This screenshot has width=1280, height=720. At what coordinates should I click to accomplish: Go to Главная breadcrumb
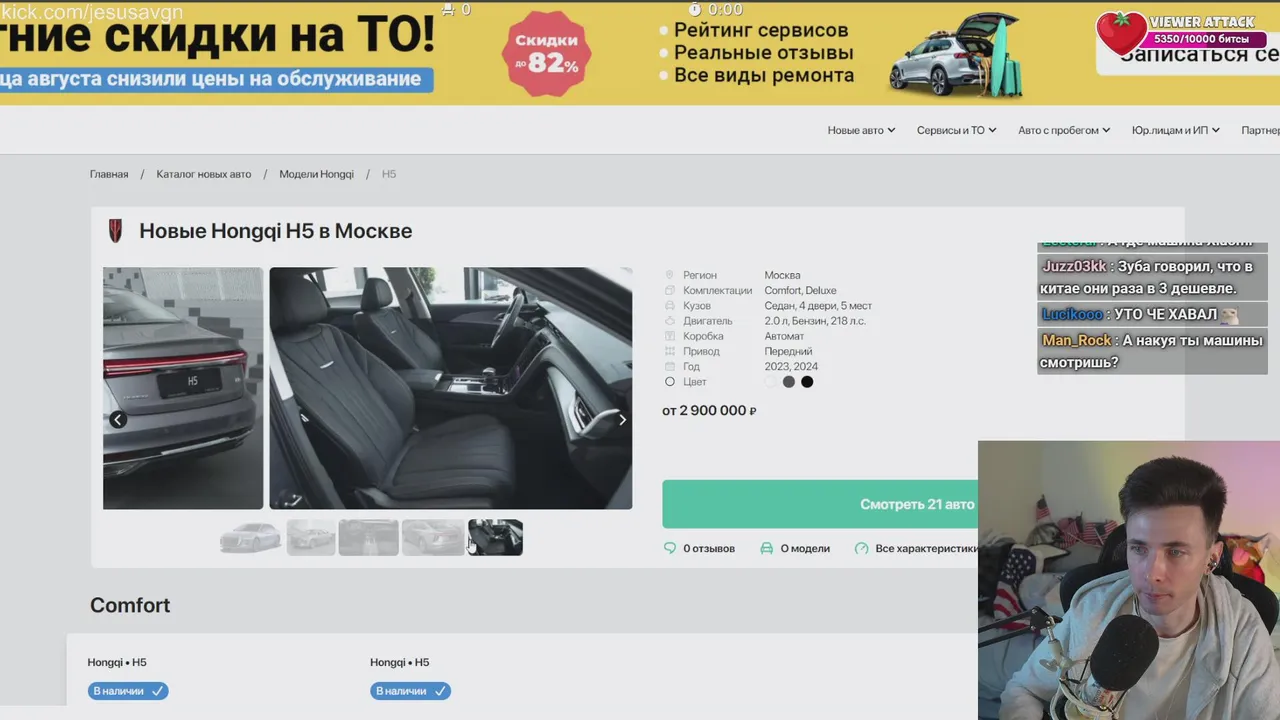coord(109,174)
